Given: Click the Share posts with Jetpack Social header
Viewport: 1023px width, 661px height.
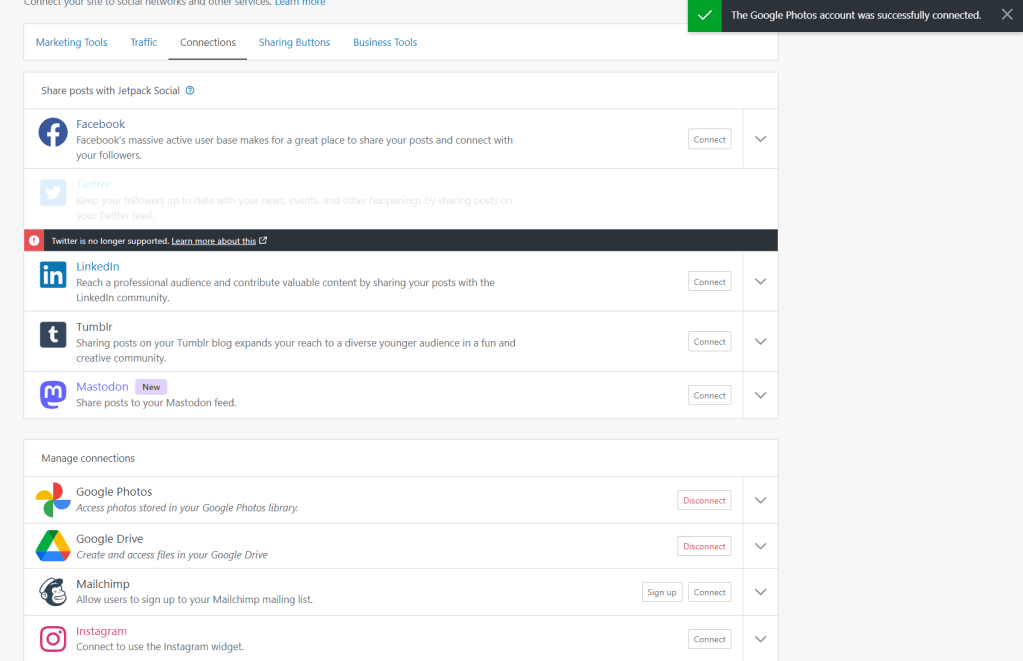Looking at the screenshot, I should pos(110,91).
